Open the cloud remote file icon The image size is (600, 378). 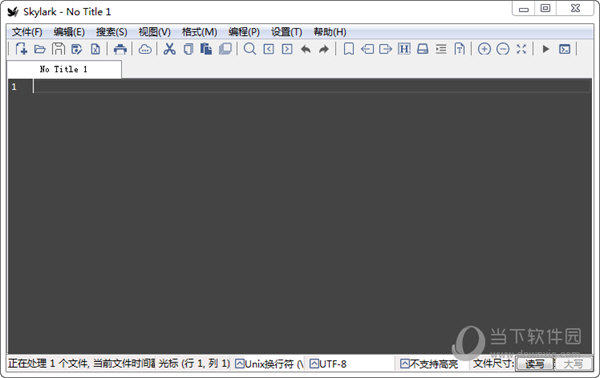145,49
